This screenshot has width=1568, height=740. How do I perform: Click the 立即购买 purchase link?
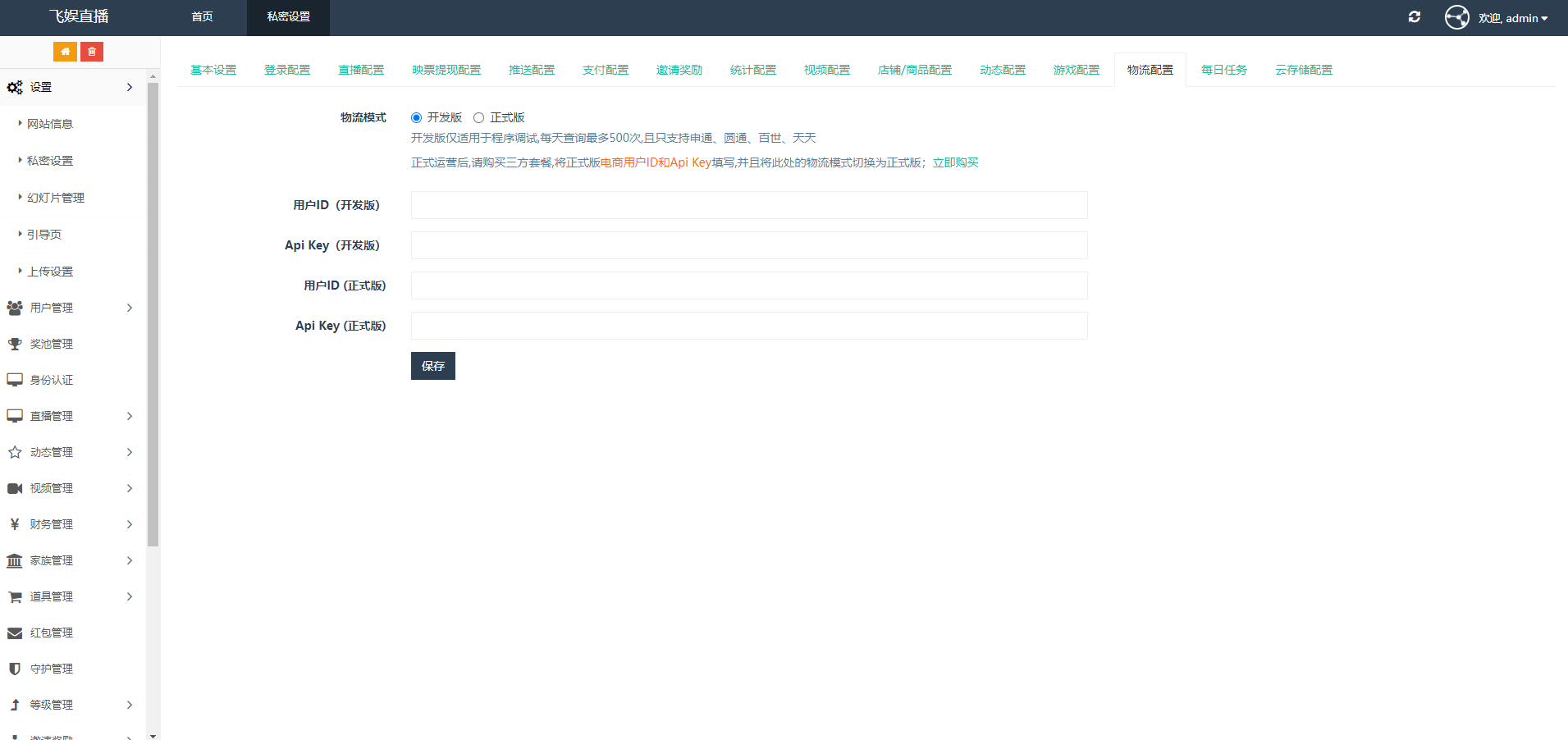tap(954, 162)
